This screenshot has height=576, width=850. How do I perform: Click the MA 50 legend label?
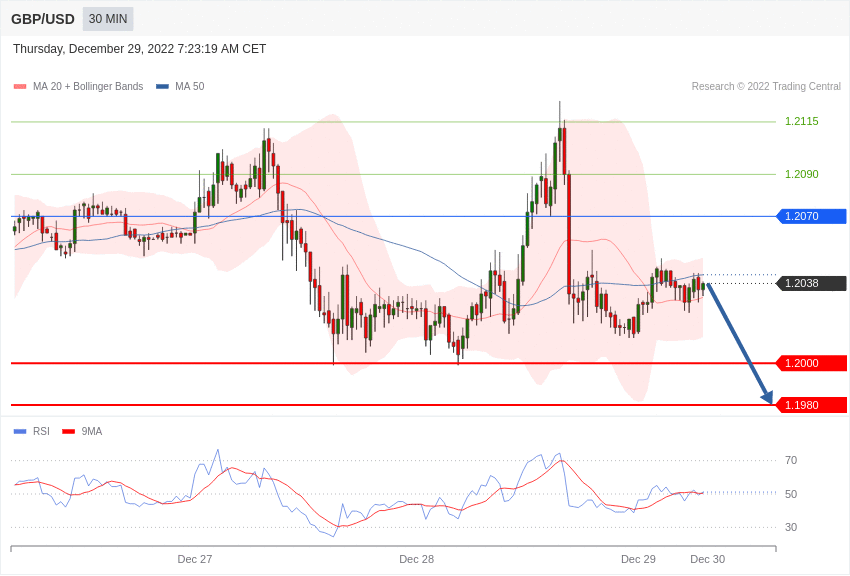190,86
